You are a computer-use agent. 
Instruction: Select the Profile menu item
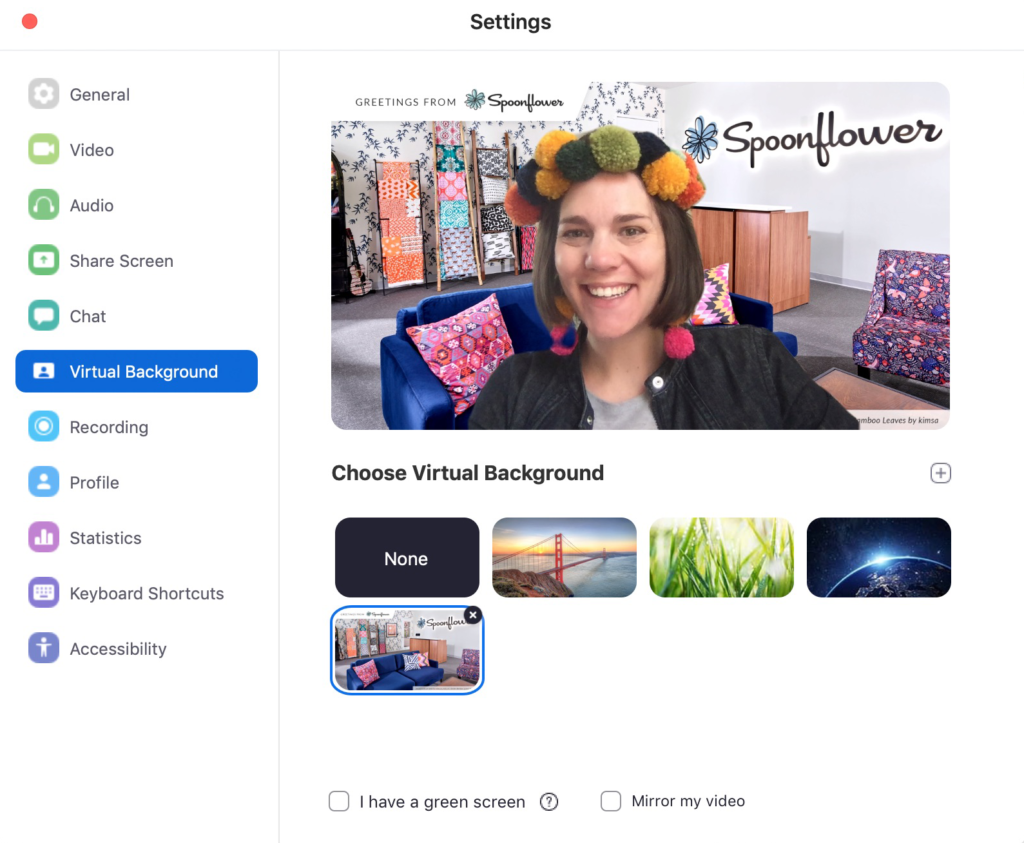94,482
